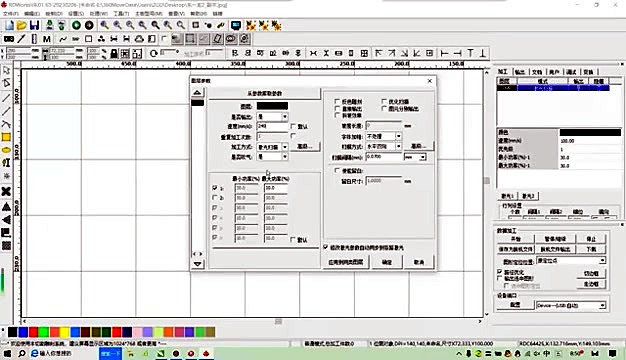The width and height of the screenshot is (626, 360).
Task: Click the Open folder icon in toolbar
Action: click(22, 25)
